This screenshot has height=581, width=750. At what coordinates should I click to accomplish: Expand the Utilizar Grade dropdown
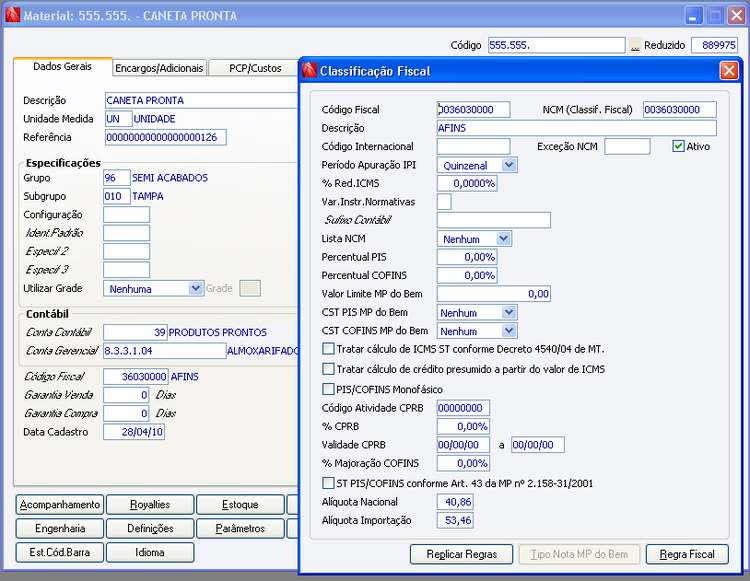tap(195, 288)
